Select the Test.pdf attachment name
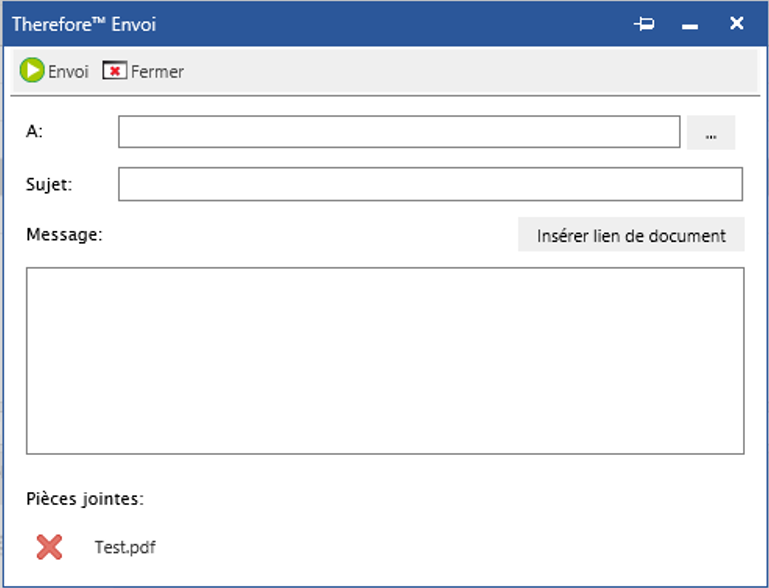The height and width of the screenshot is (588, 769). pos(125,547)
